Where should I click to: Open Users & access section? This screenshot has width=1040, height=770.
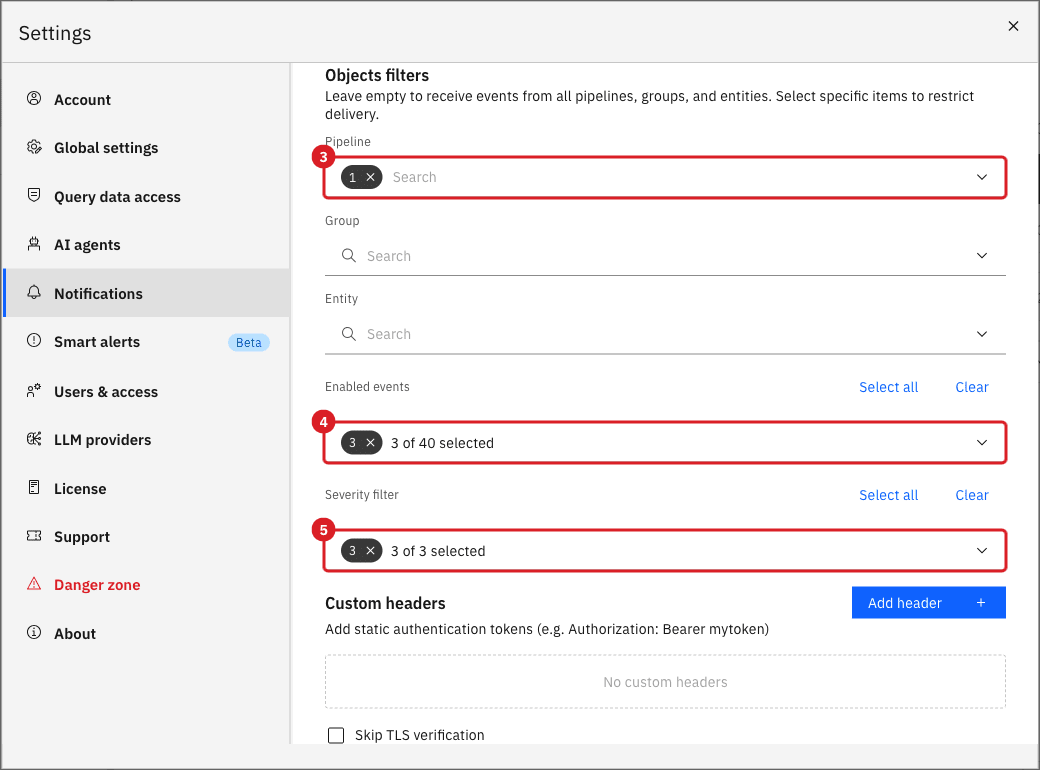pyautogui.click(x=147, y=391)
